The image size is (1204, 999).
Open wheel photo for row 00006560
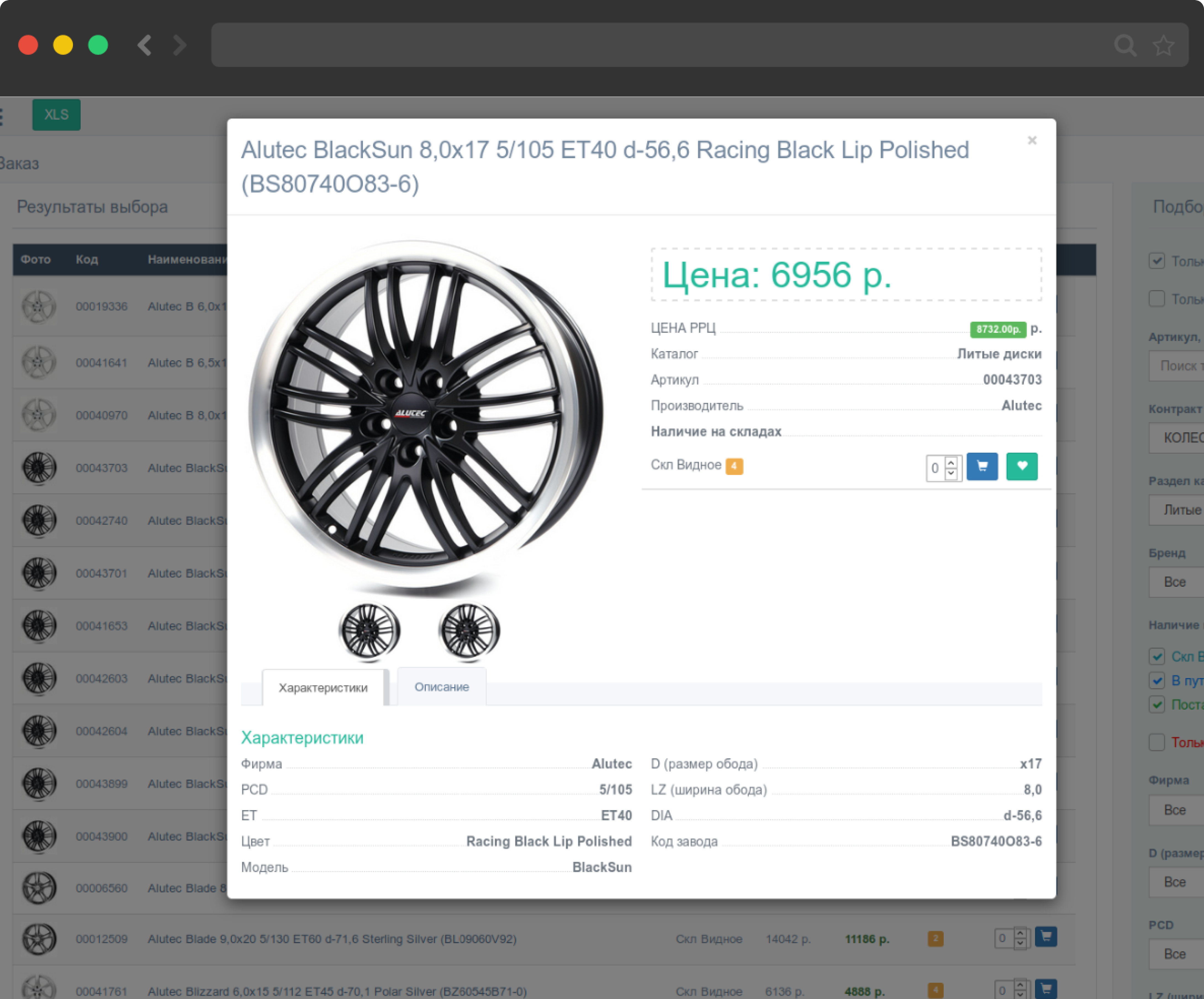[39, 888]
